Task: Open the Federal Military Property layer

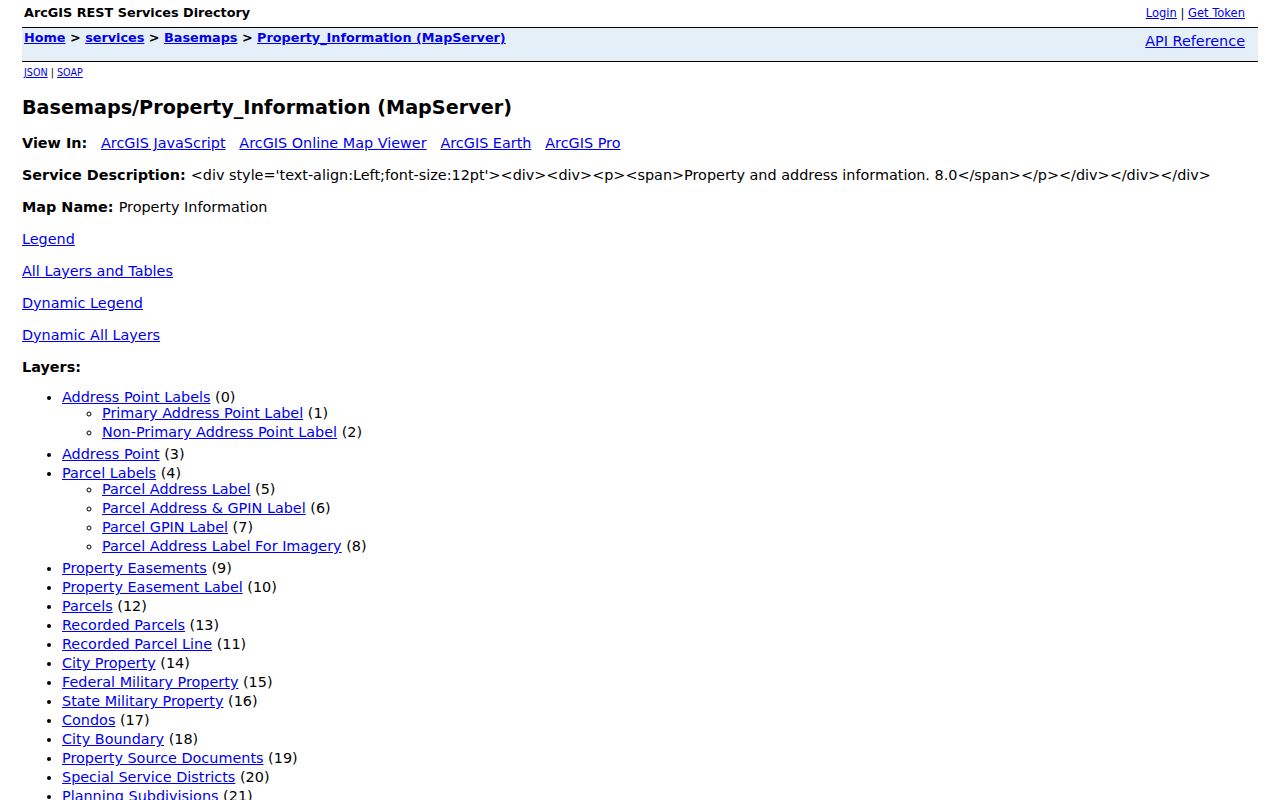Action: point(150,682)
